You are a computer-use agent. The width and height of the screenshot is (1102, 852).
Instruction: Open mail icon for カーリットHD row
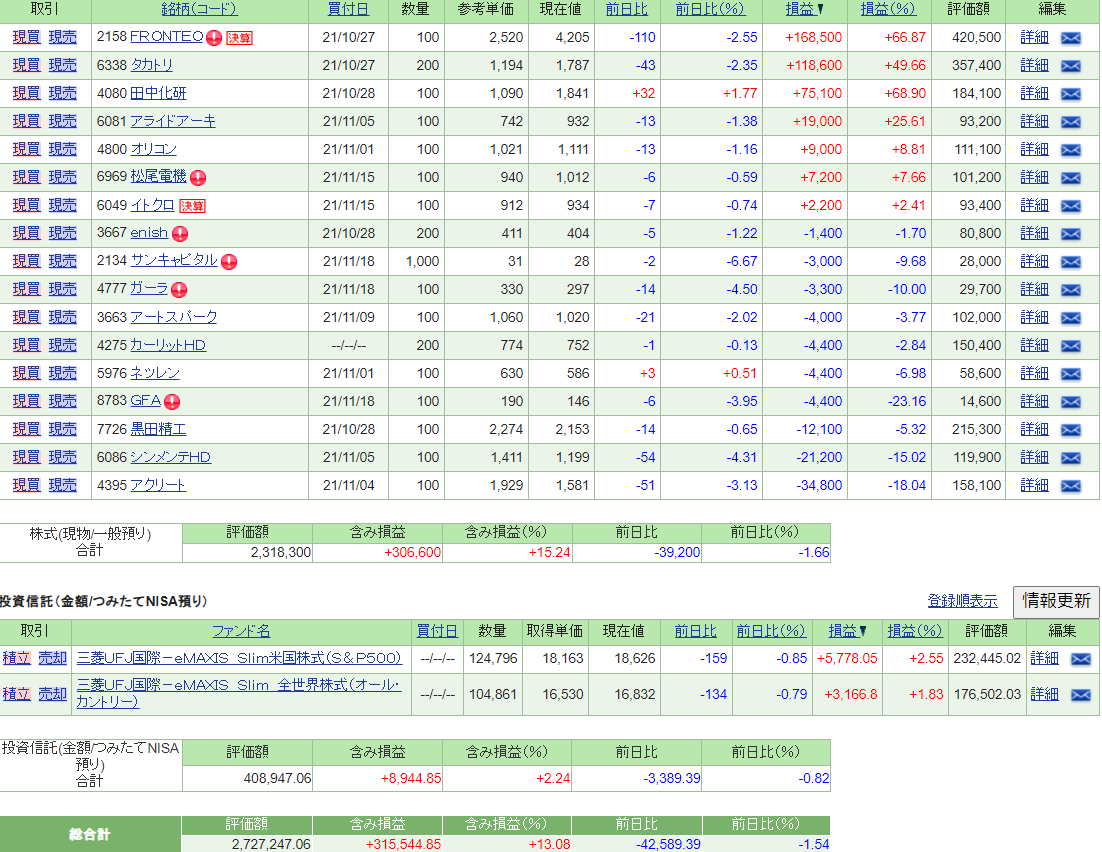coord(1070,346)
